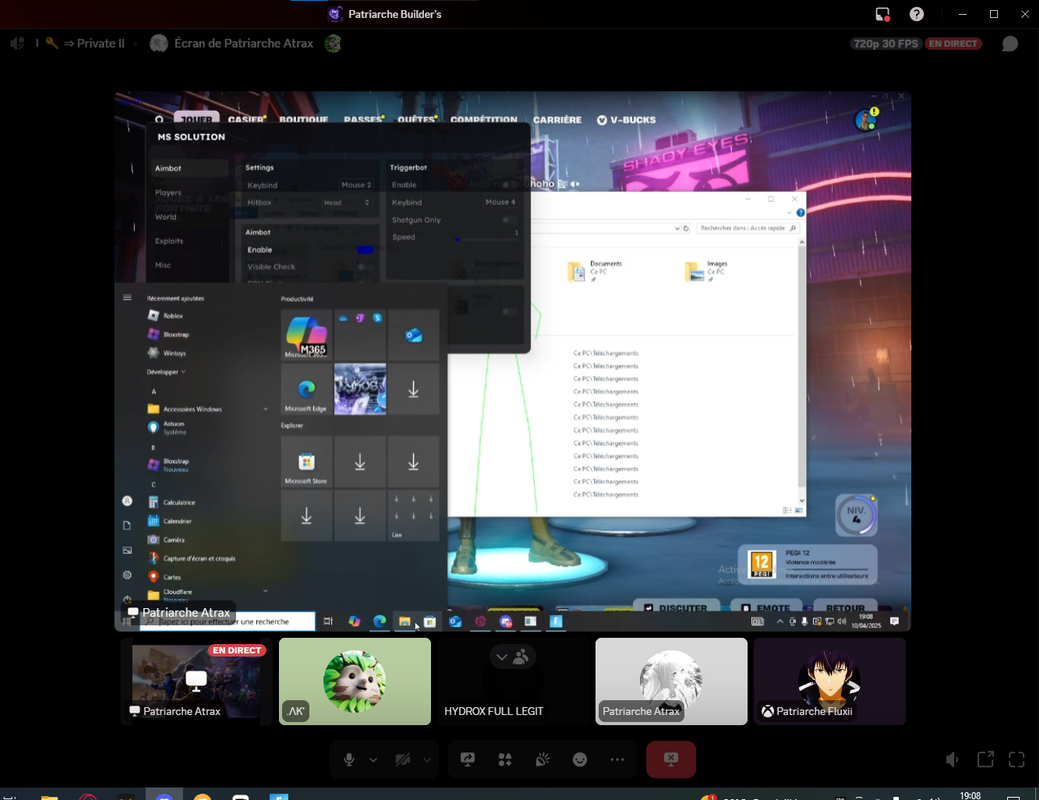Select Patriarche Atrax's grey avatar tile

[x=671, y=681]
